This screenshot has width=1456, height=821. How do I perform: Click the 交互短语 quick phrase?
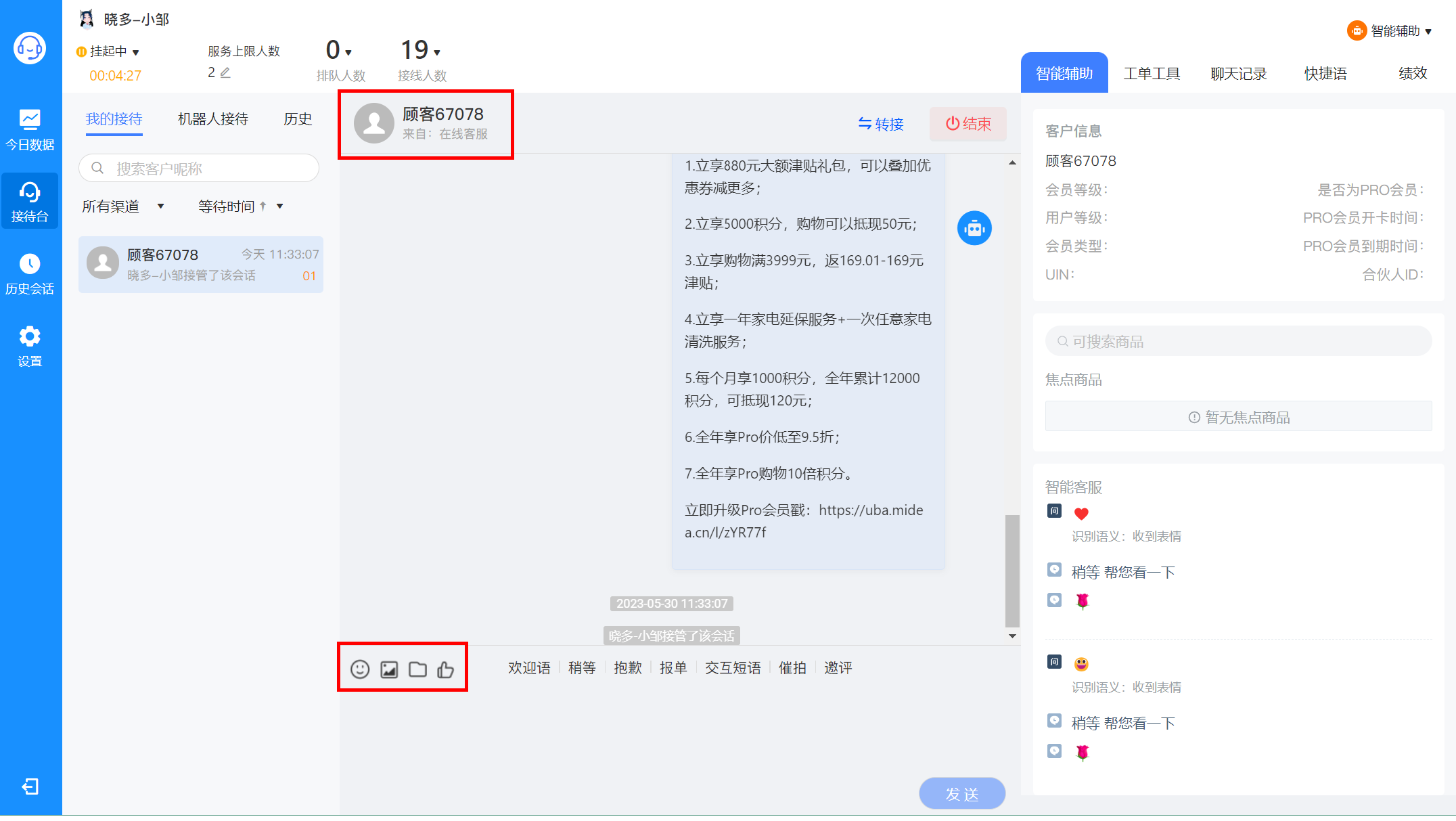pos(733,668)
